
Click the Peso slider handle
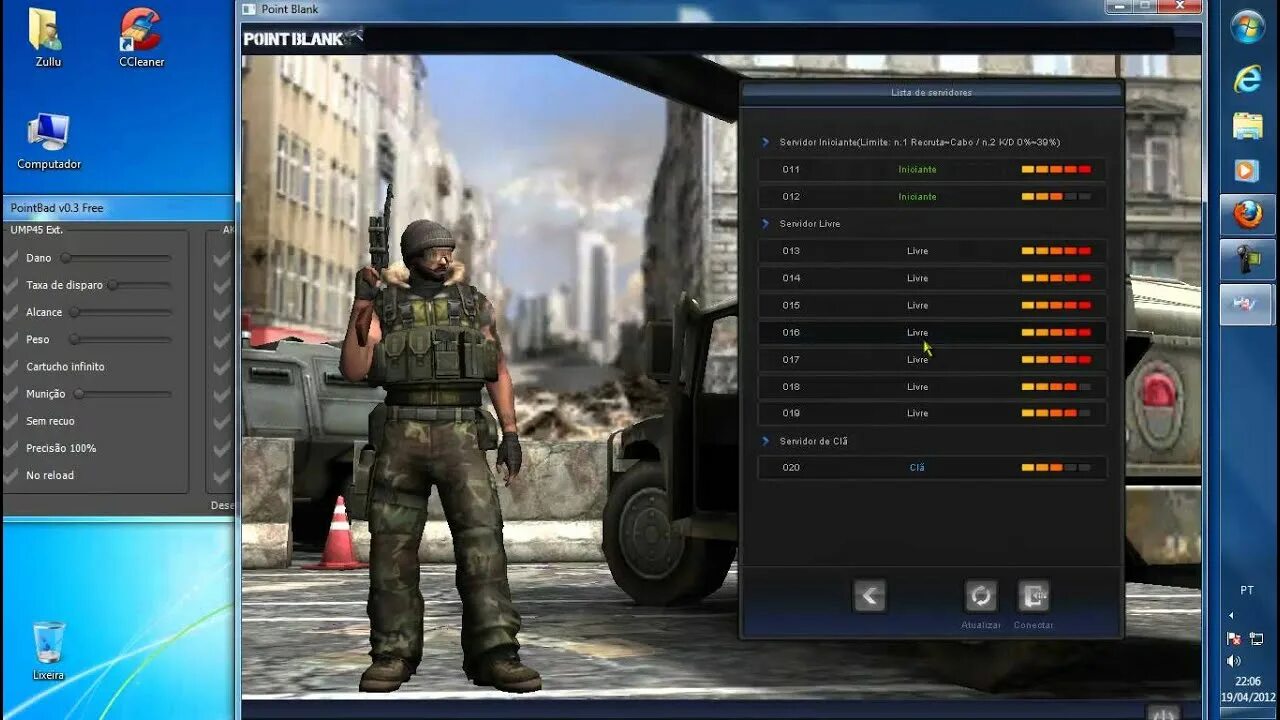74,339
